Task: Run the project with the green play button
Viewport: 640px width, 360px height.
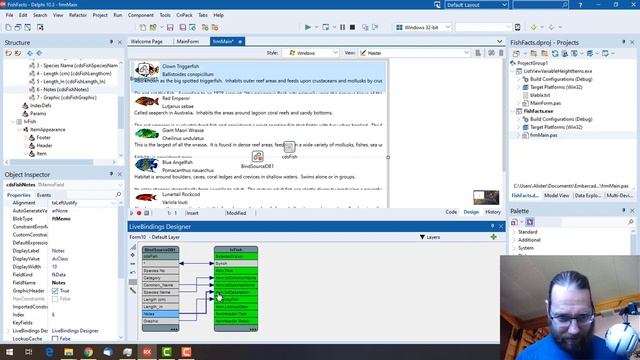Action: click(308, 27)
